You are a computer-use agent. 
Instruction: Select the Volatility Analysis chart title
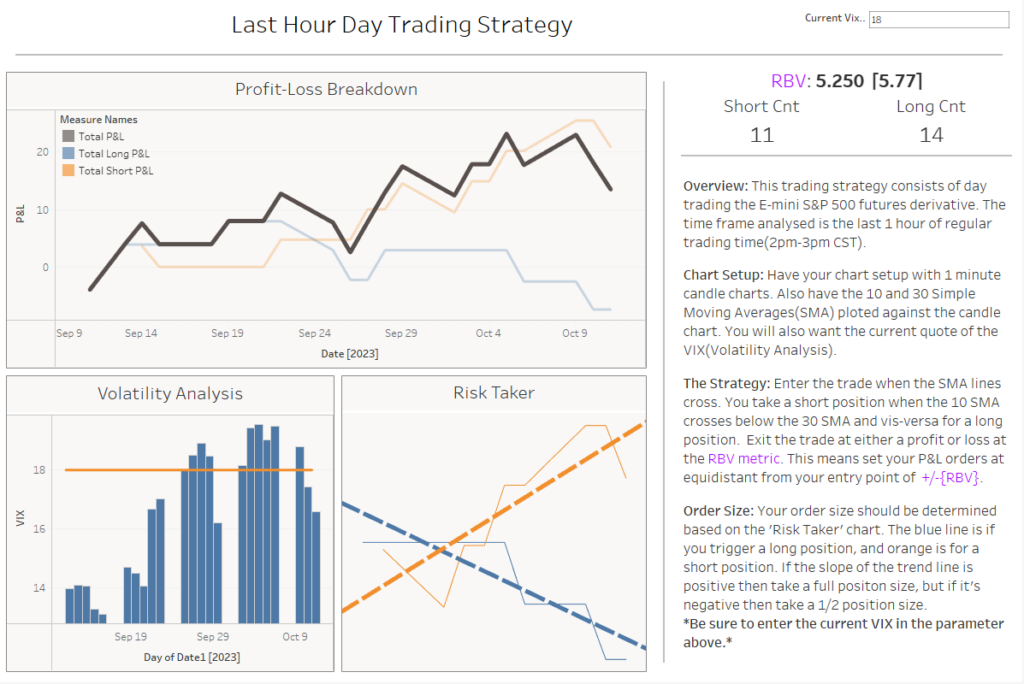[x=169, y=393]
